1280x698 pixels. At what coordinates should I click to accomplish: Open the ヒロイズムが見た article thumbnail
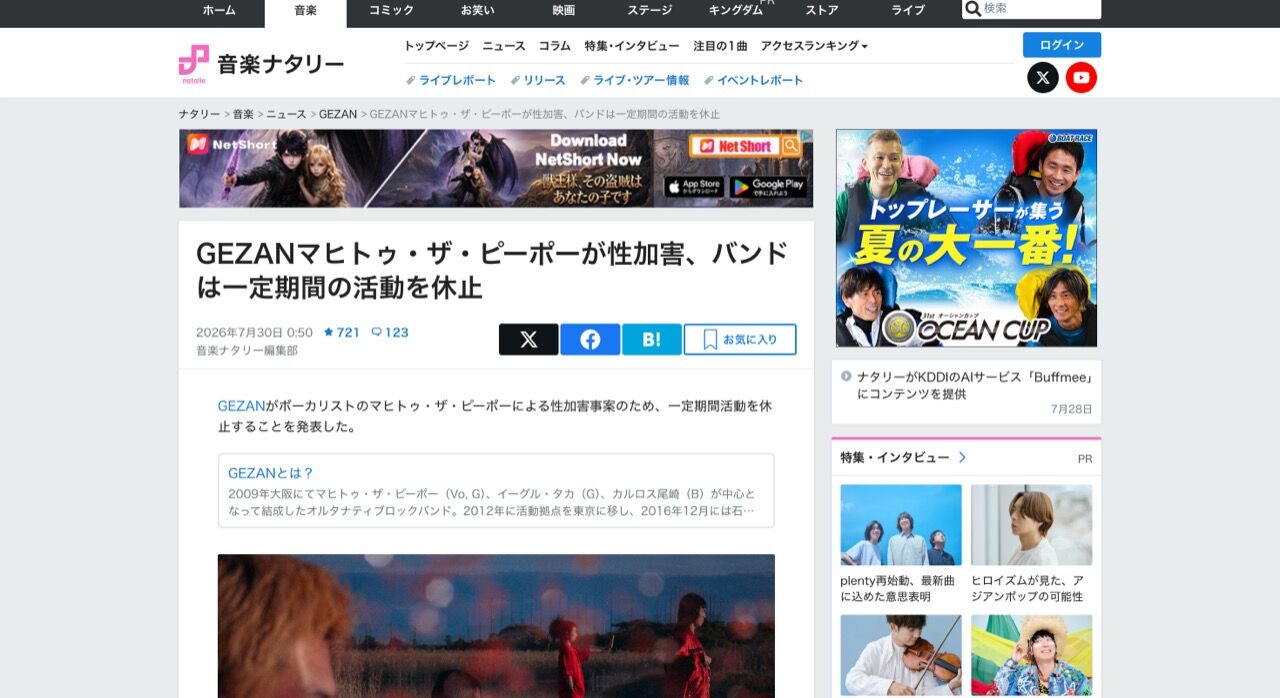1031,525
